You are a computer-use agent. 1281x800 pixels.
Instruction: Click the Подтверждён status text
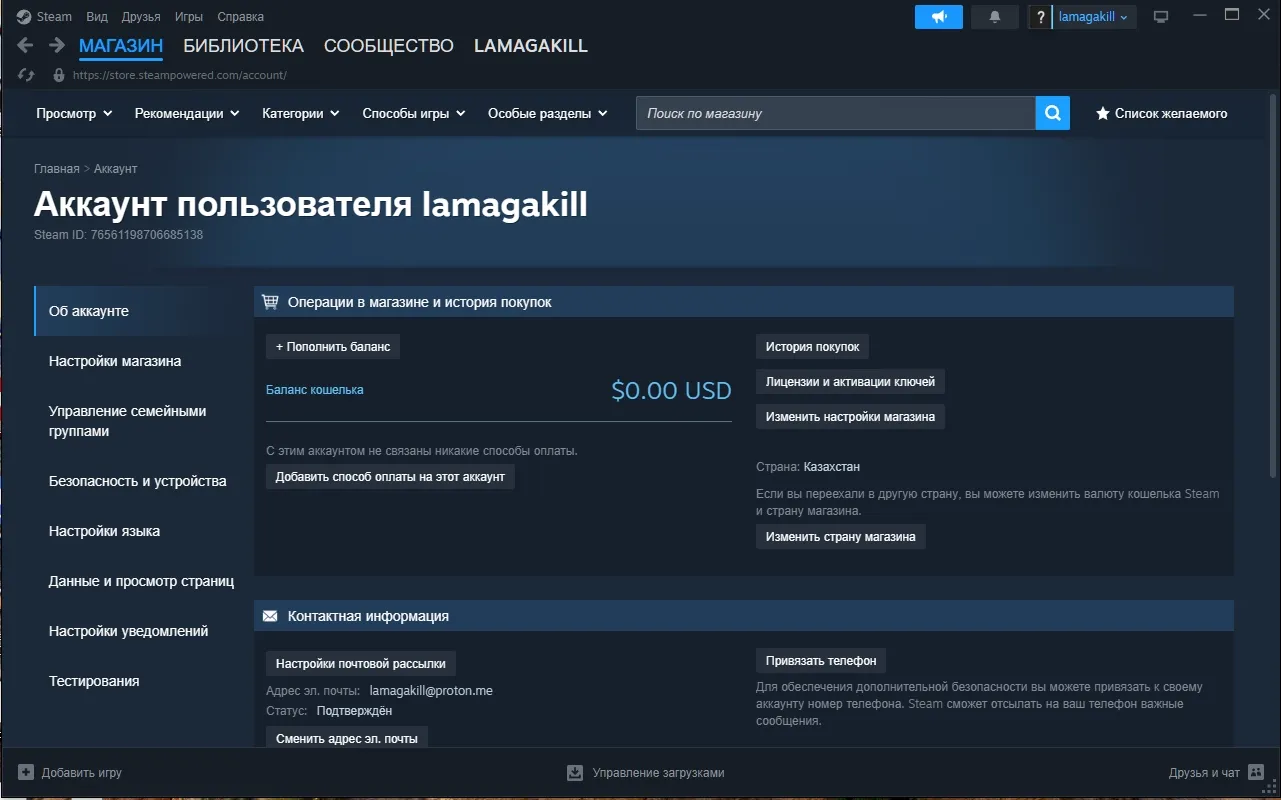(x=354, y=711)
